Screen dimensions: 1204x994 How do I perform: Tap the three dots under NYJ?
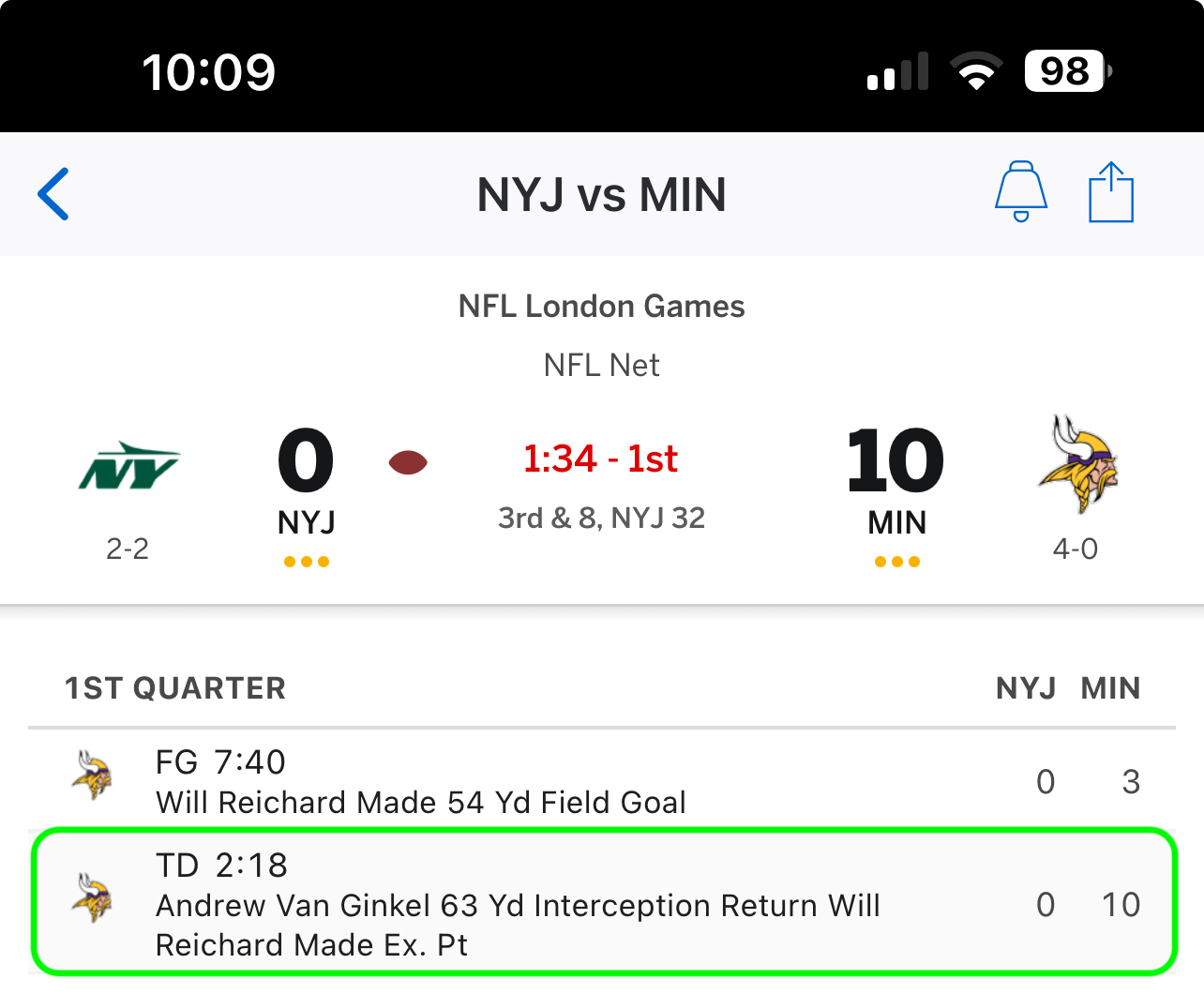307,562
